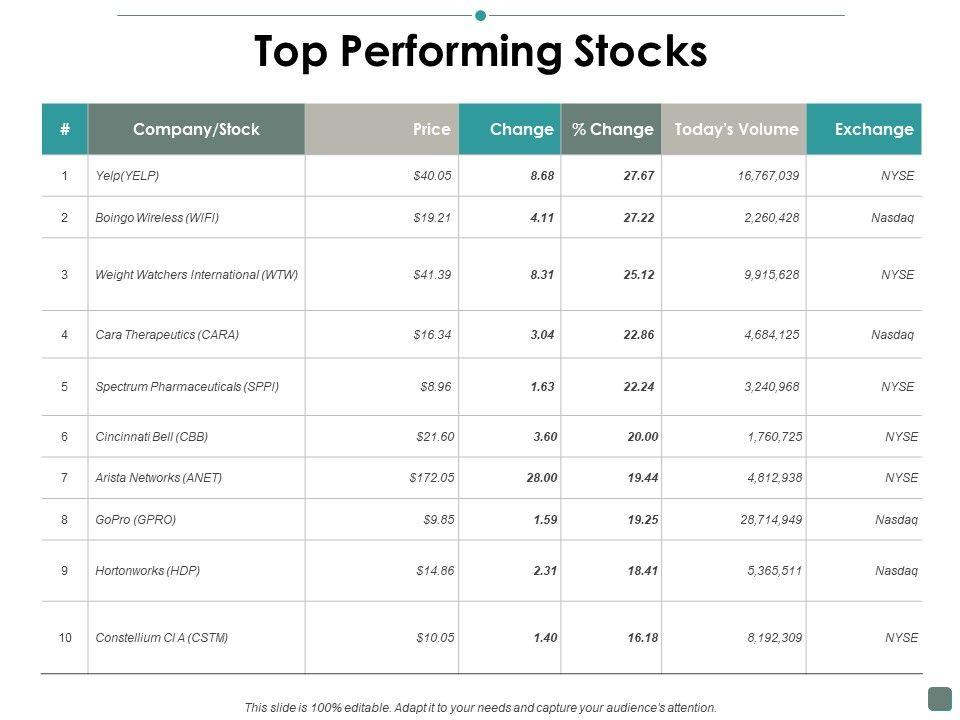The image size is (960, 720).
Task: Select Constellium Cl A (CSTM) cell
Action: click(x=162, y=637)
